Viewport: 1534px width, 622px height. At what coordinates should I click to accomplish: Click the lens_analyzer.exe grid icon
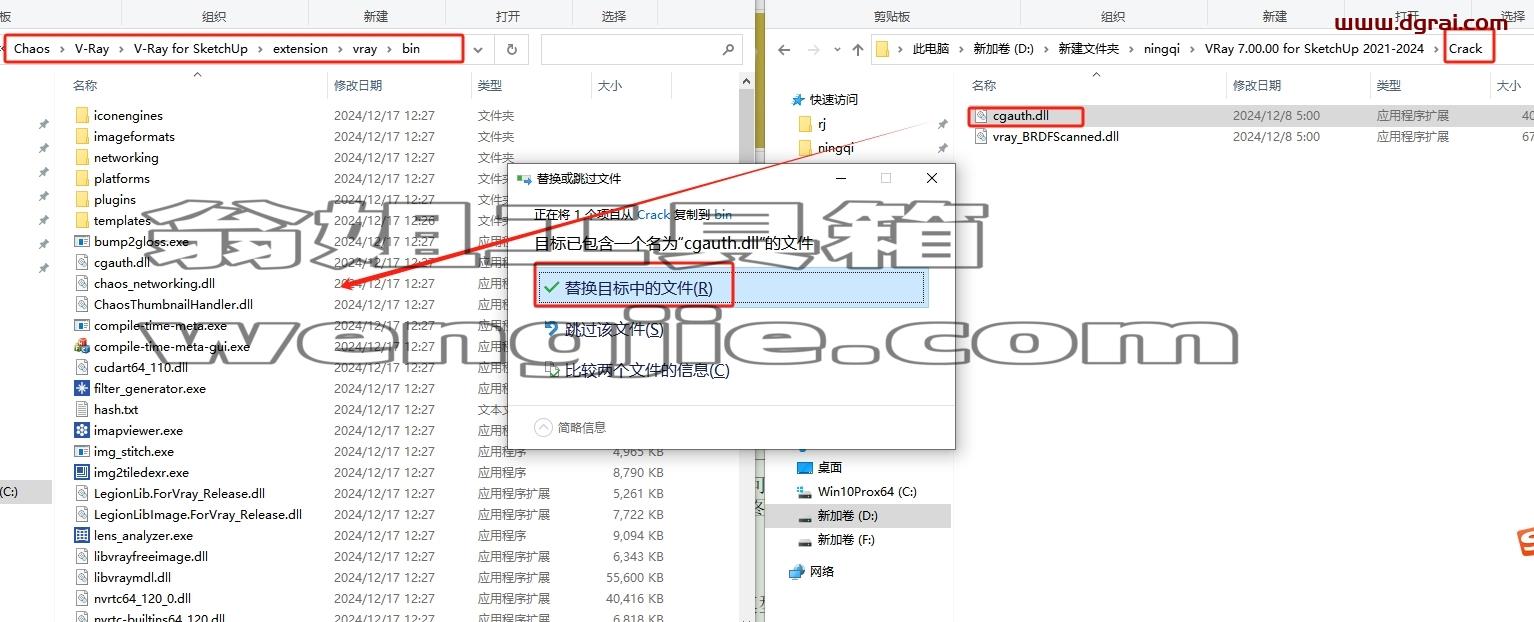point(82,535)
